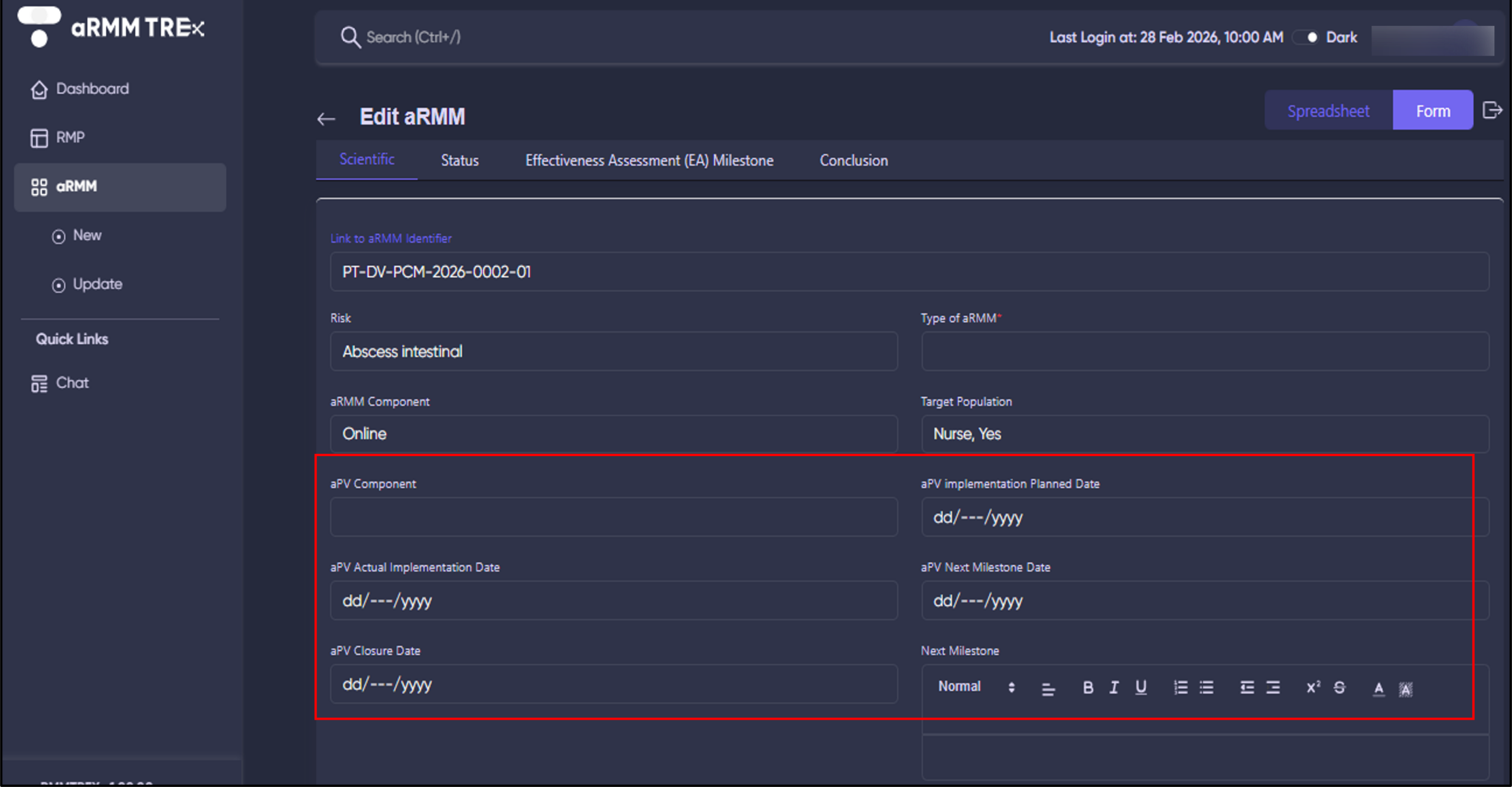The image size is (1512, 787).
Task: Select the New option under aRMM
Action: (87, 235)
